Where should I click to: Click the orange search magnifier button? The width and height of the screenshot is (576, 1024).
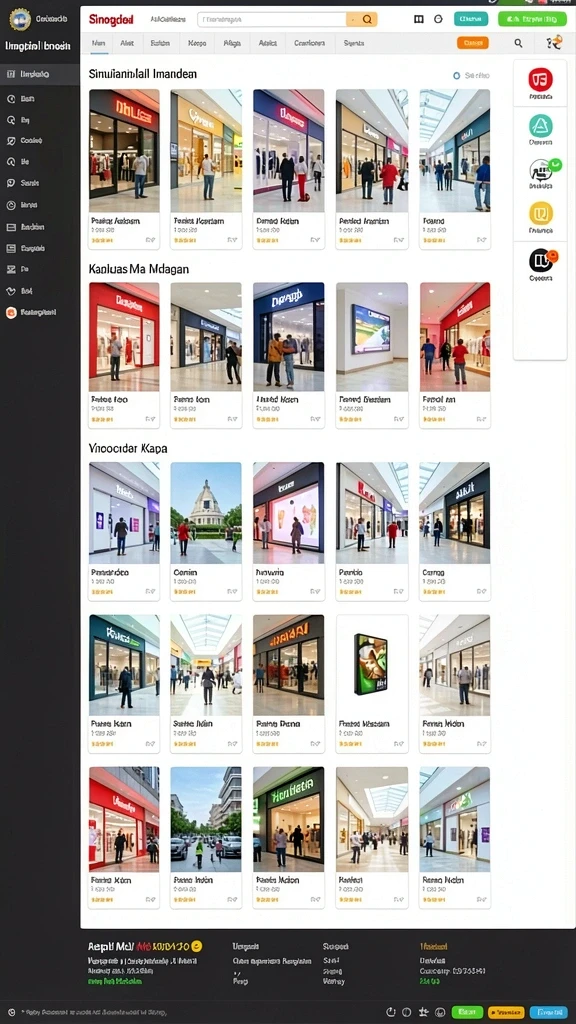click(362, 20)
